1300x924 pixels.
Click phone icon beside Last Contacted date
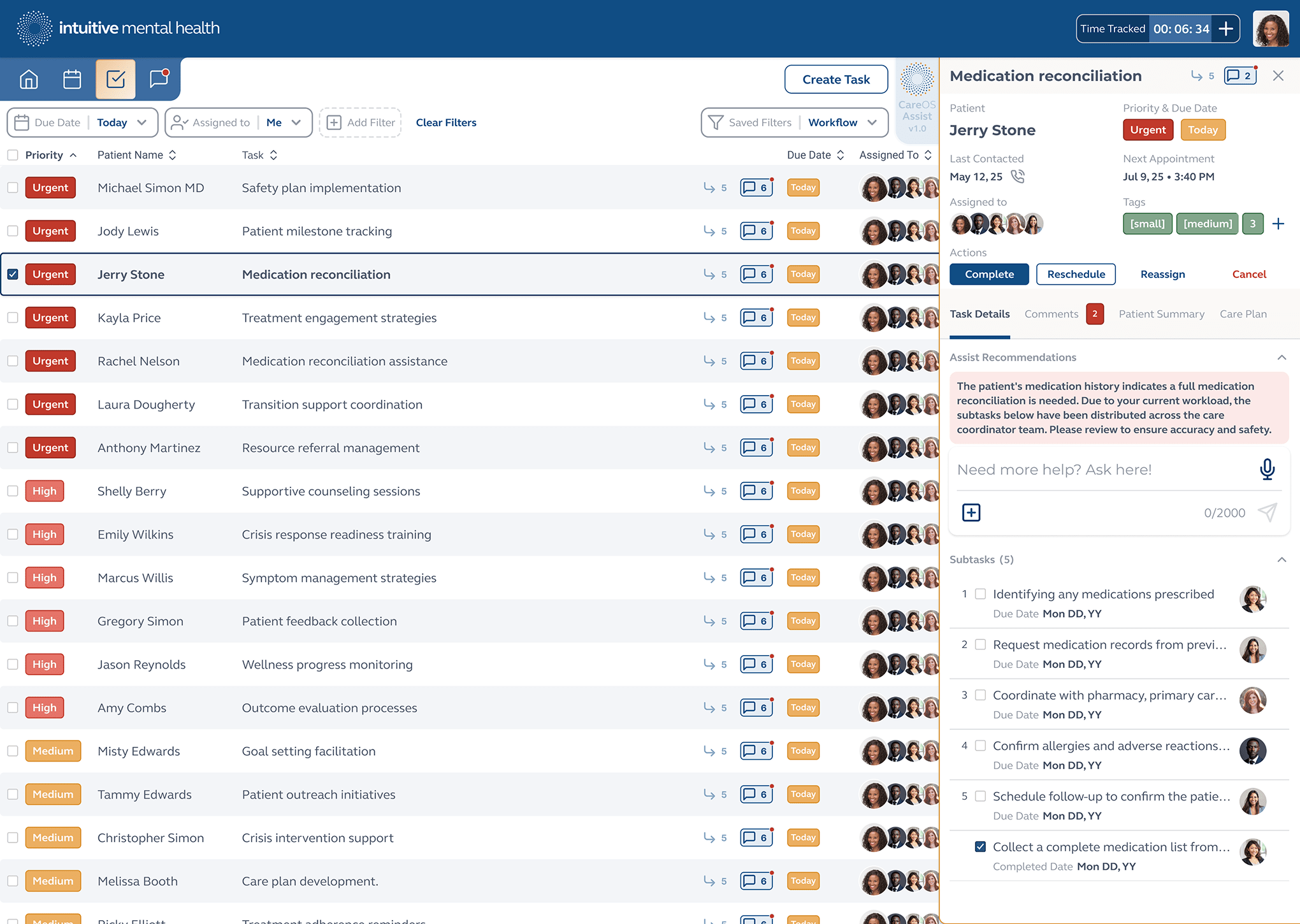tap(1018, 177)
